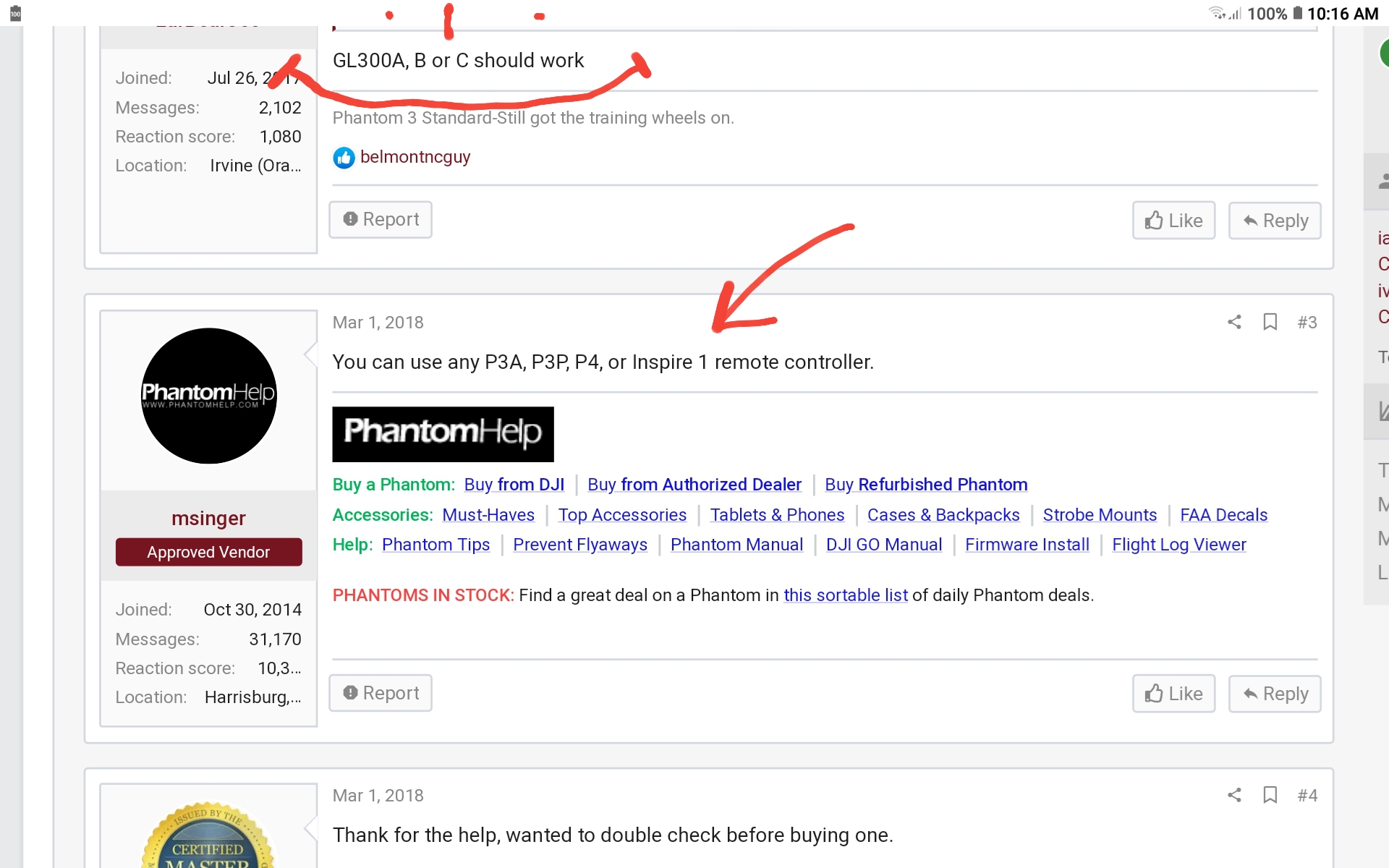Click msinger's join date Oct 30, 2014
The image size is (1389, 868).
(x=252, y=610)
